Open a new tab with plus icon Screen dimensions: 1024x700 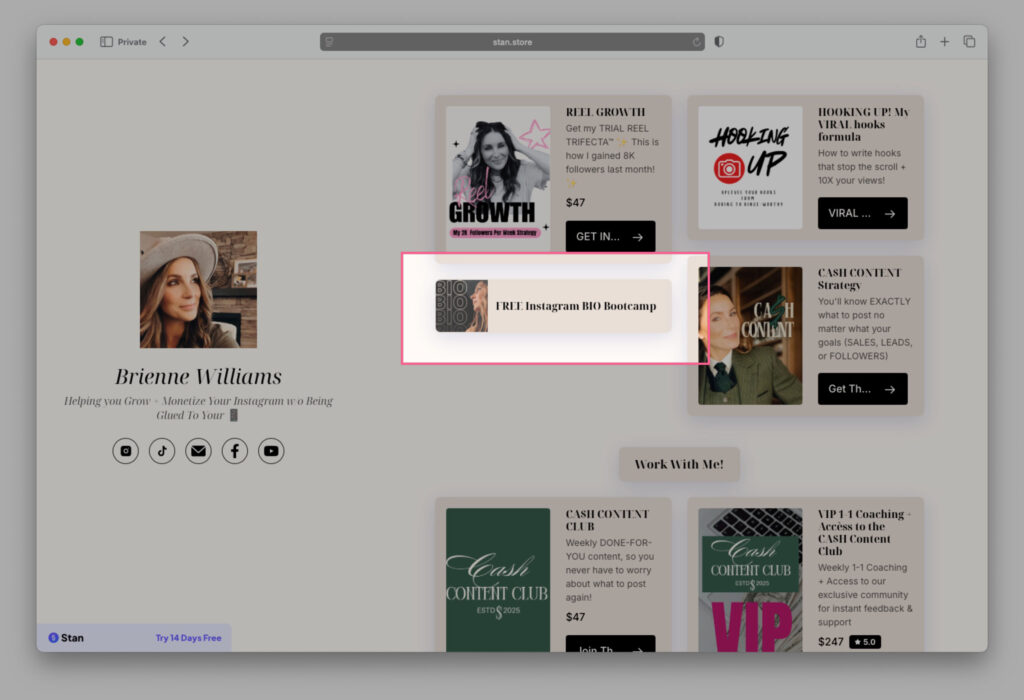coord(945,42)
